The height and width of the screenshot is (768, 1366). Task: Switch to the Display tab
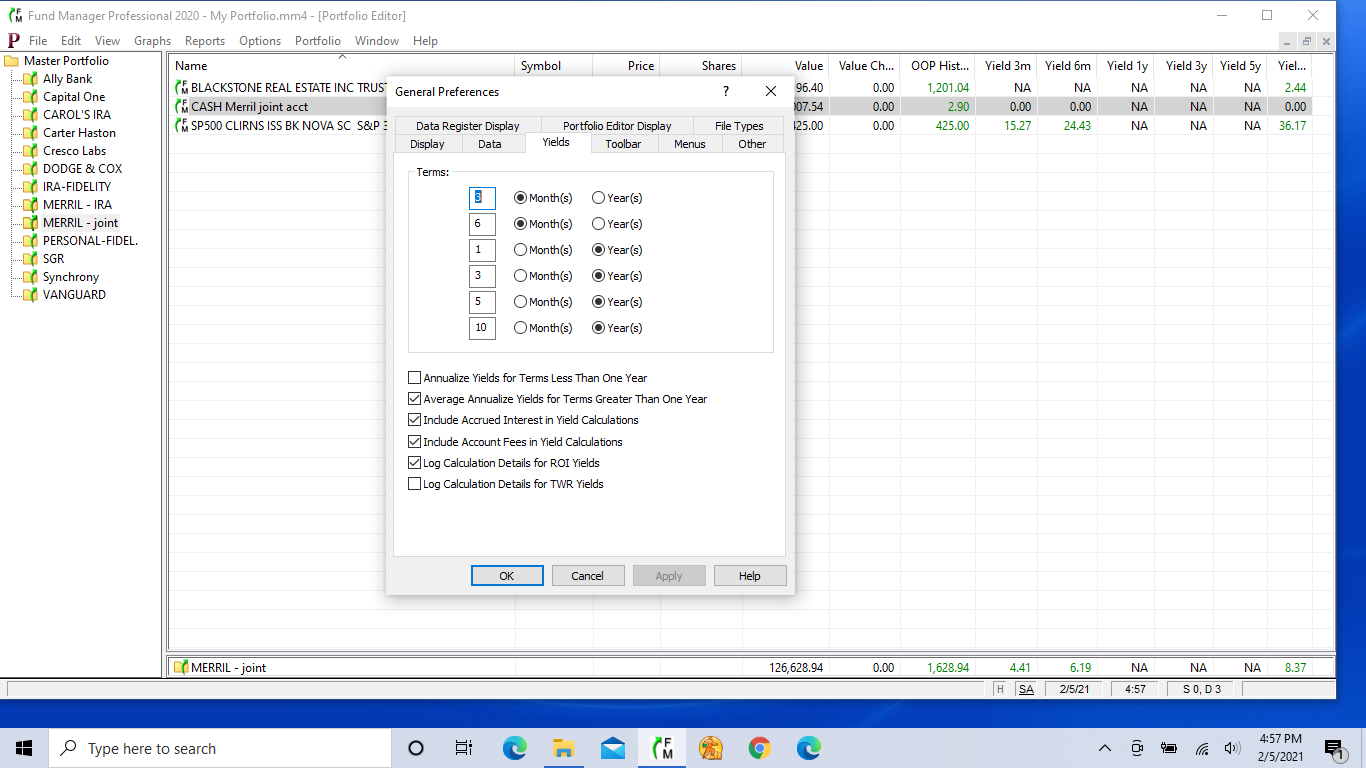tap(427, 144)
